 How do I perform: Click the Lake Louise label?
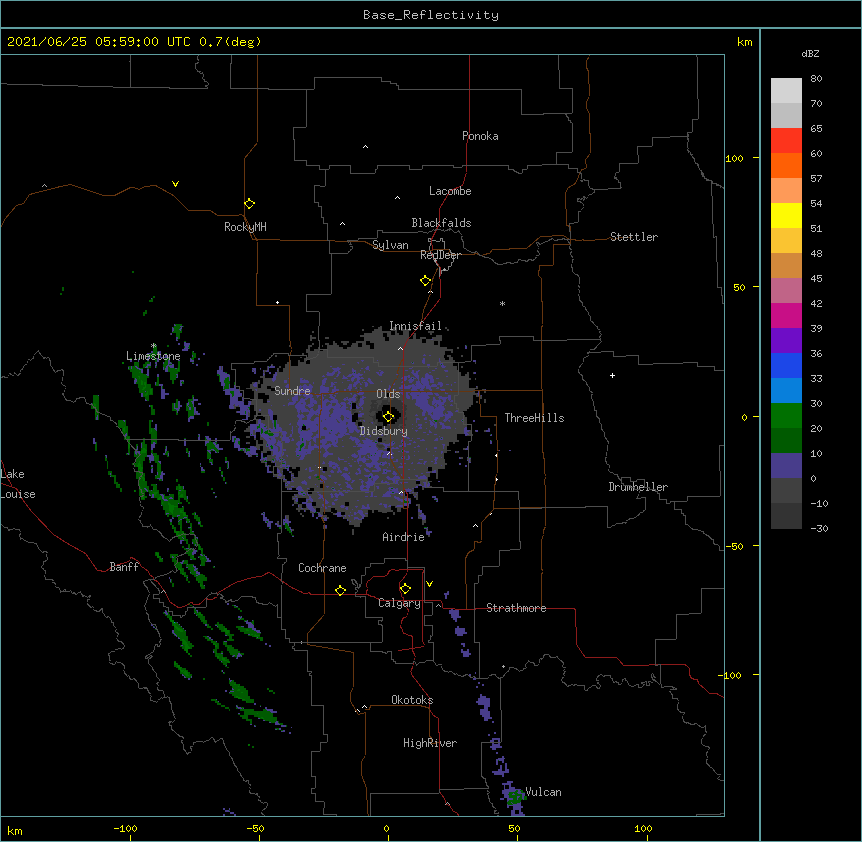tap(18, 484)
